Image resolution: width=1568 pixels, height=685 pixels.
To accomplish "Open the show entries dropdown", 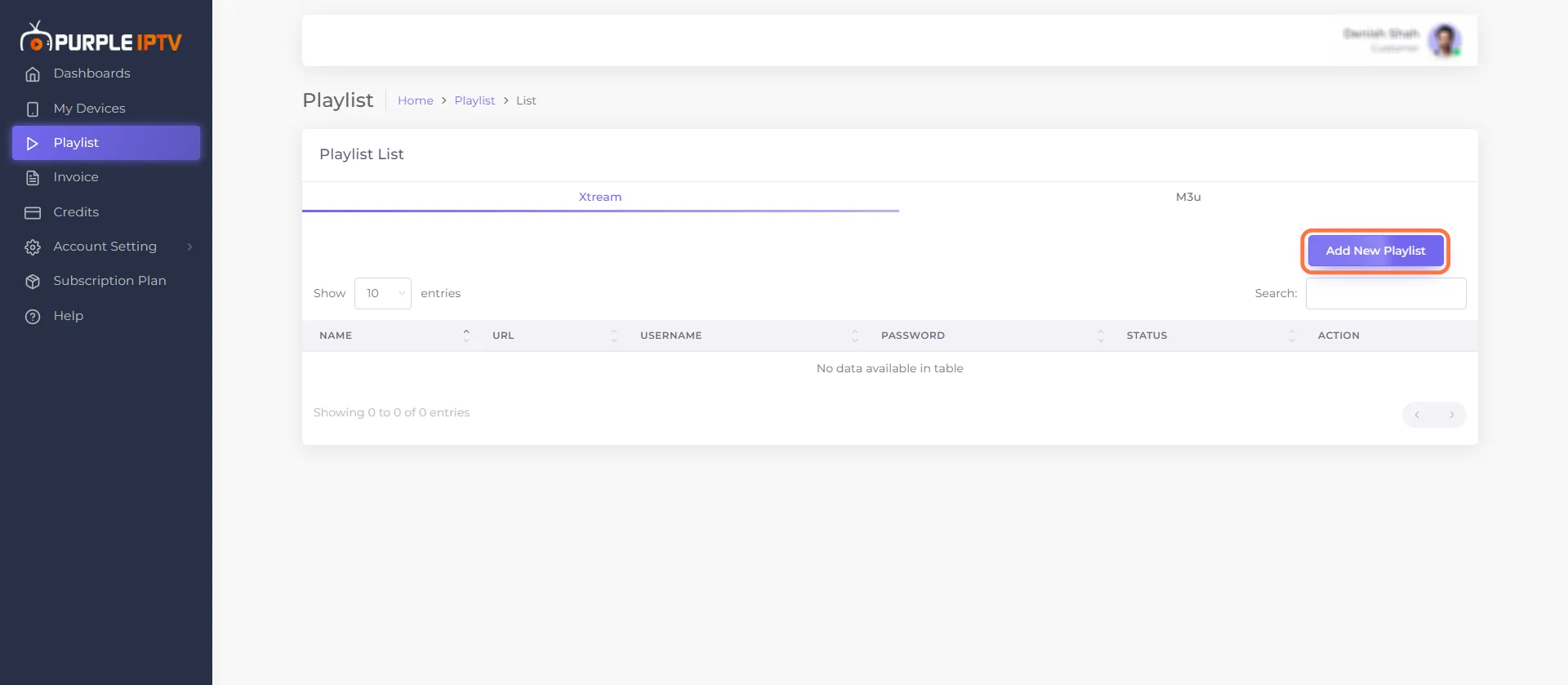I will point(383,294).
